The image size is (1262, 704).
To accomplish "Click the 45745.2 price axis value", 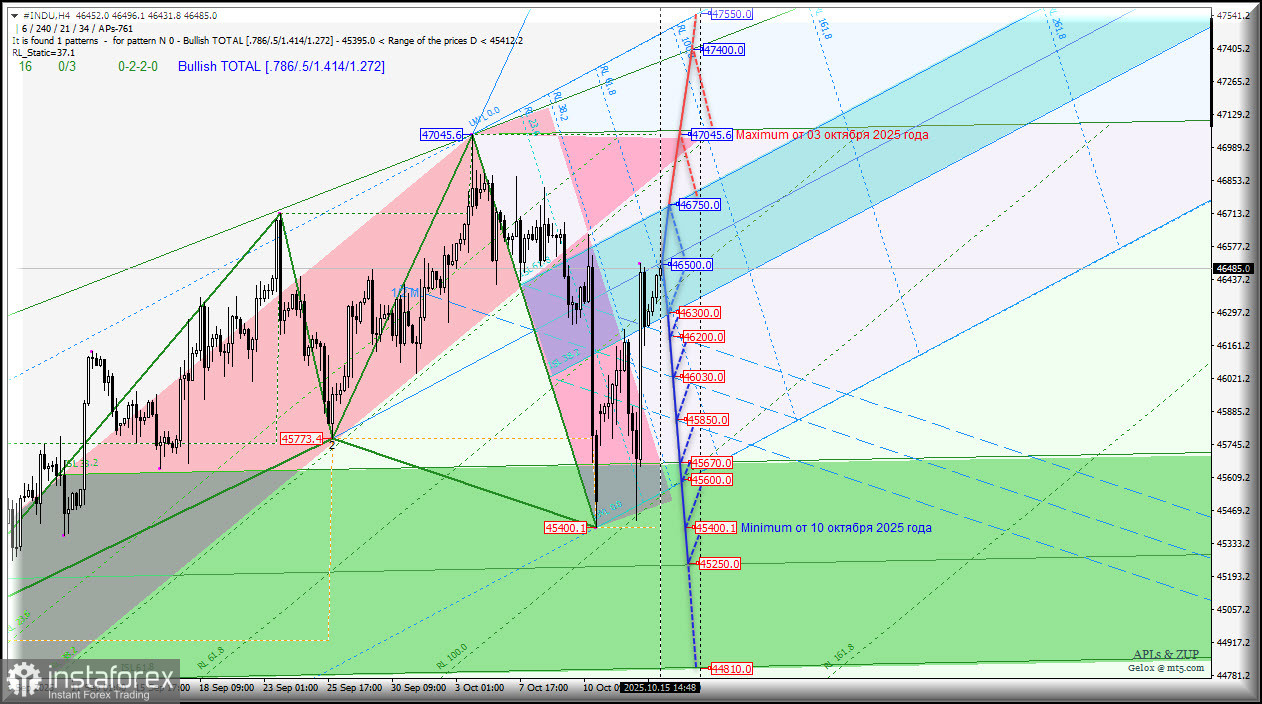I will [1232, 444].
